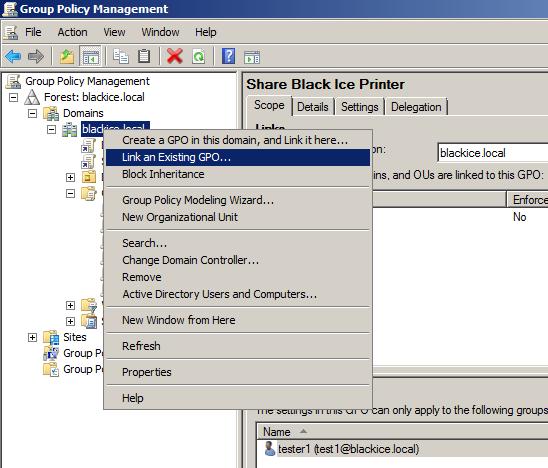Screen dimensions: 548x468
Task: Open the Action menu
Action: [72, 32]
